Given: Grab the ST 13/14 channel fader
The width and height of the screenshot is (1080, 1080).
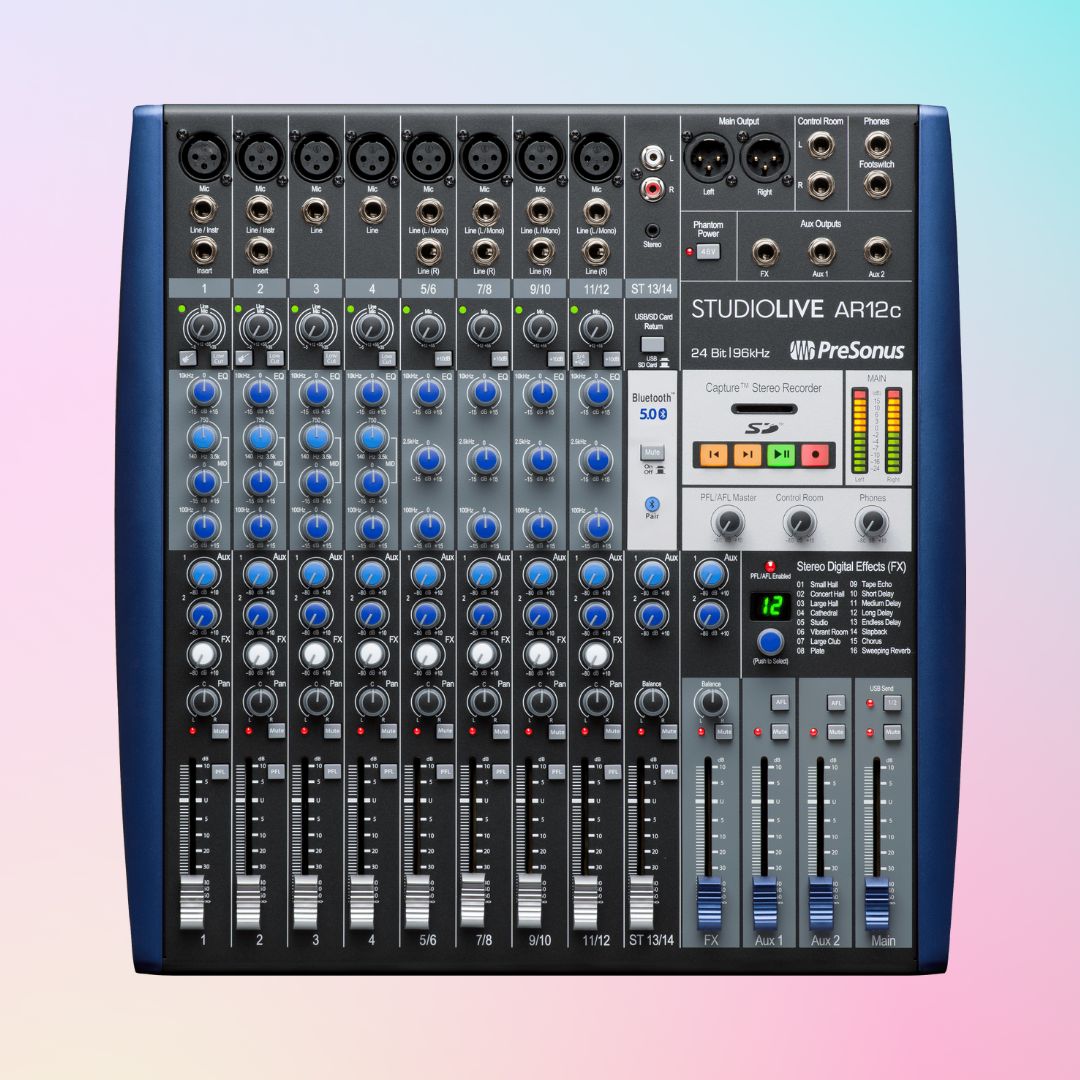Looking at the screenshot, I should (x=641, y=902).
